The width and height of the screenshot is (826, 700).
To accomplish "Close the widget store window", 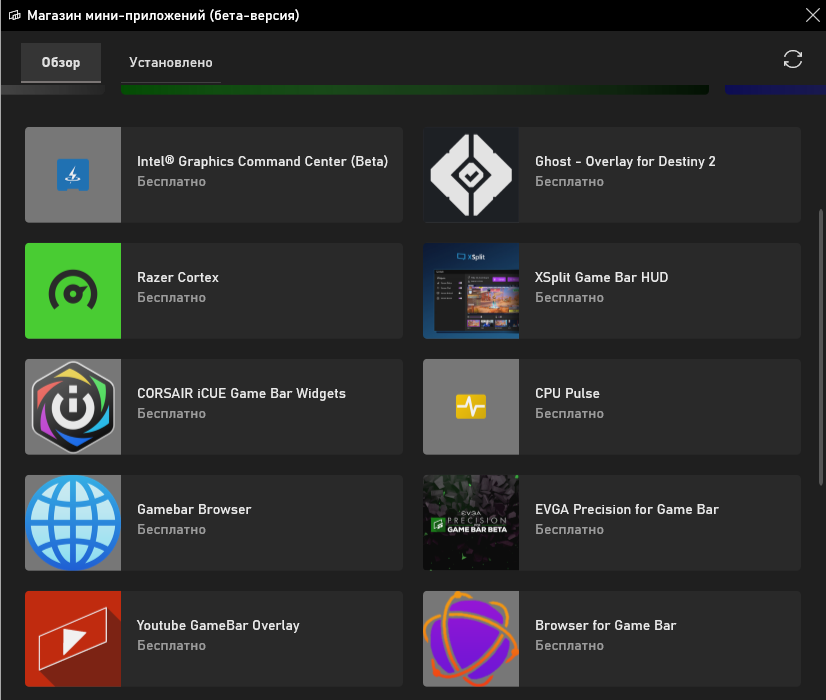I will (813, 15).
